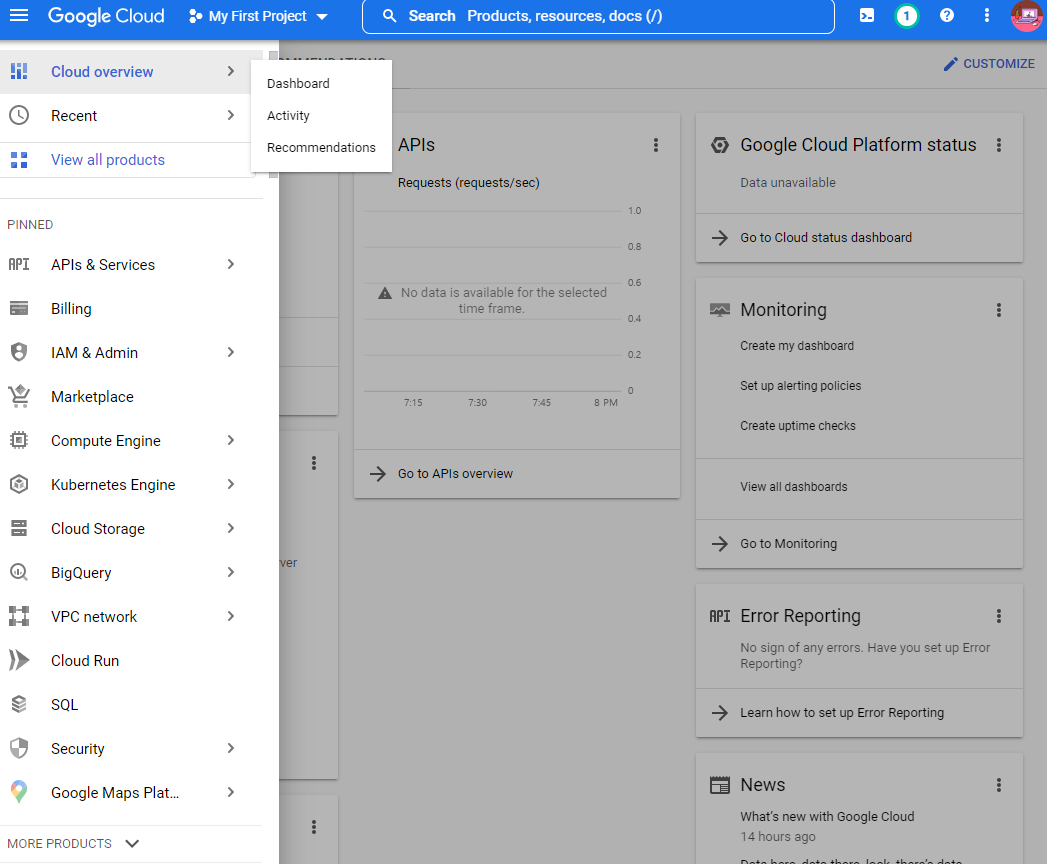Click the BigQuery icon
Image resolution: width=1047 pixels, height=864 pixels.
tap(19, 572)
